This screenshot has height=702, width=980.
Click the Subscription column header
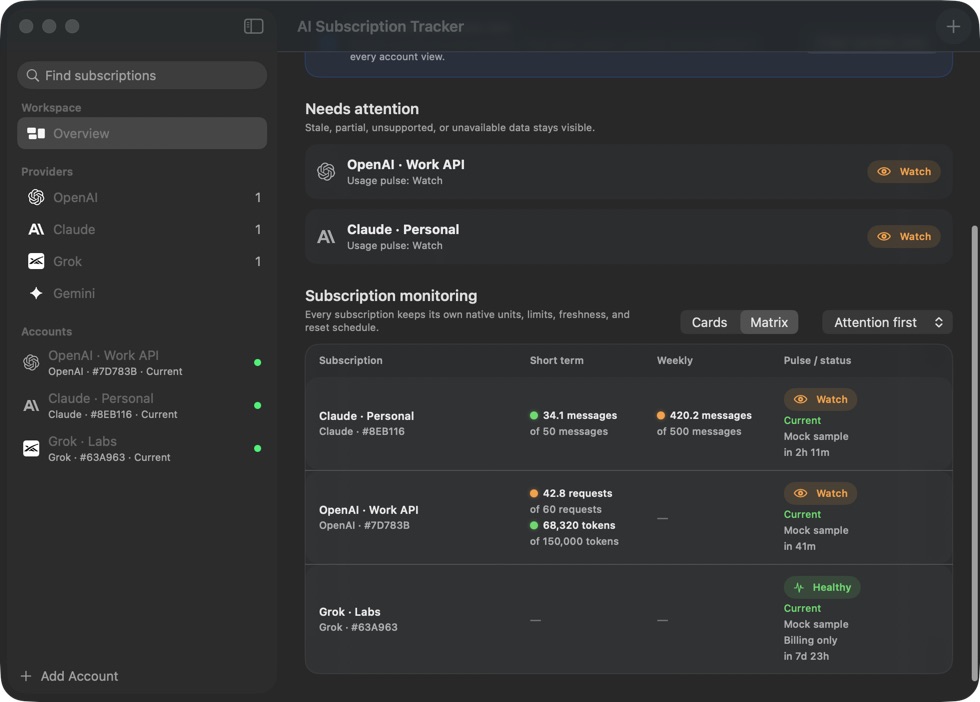(x=351, y=361)
